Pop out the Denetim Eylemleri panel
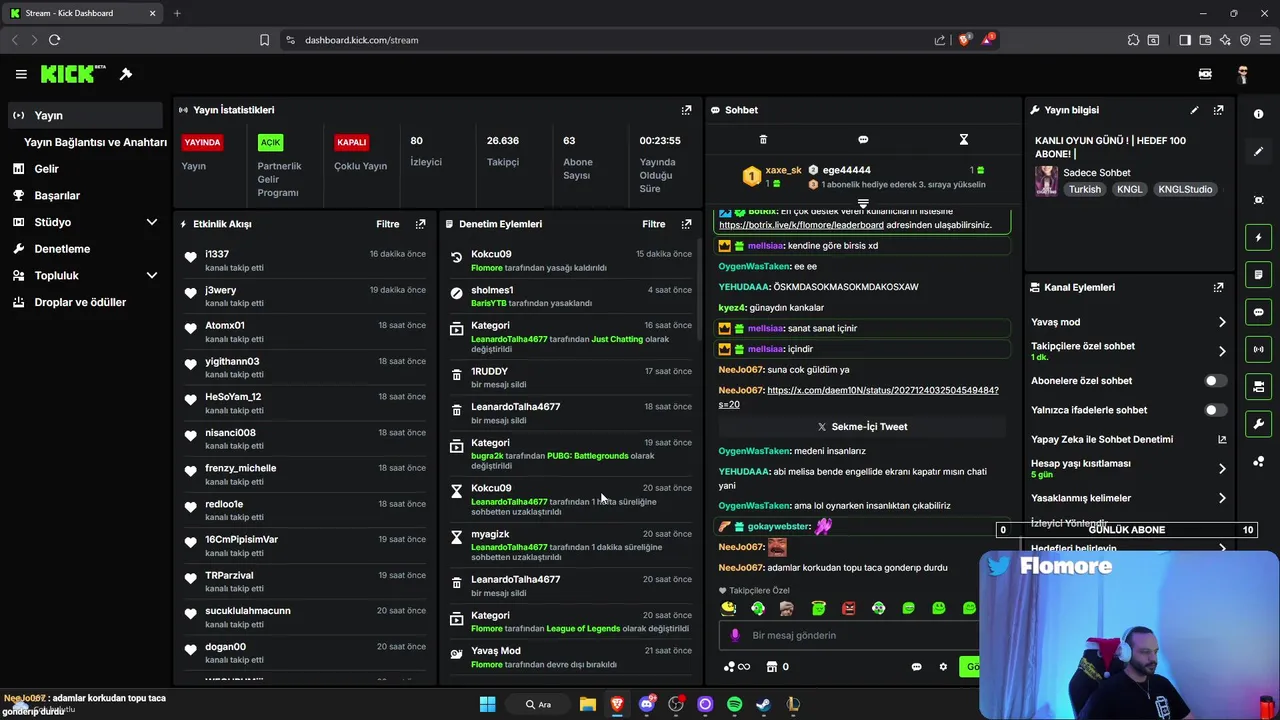This screenshot has height=720, width=1280. pyautogui.click(x=686, y=224)
